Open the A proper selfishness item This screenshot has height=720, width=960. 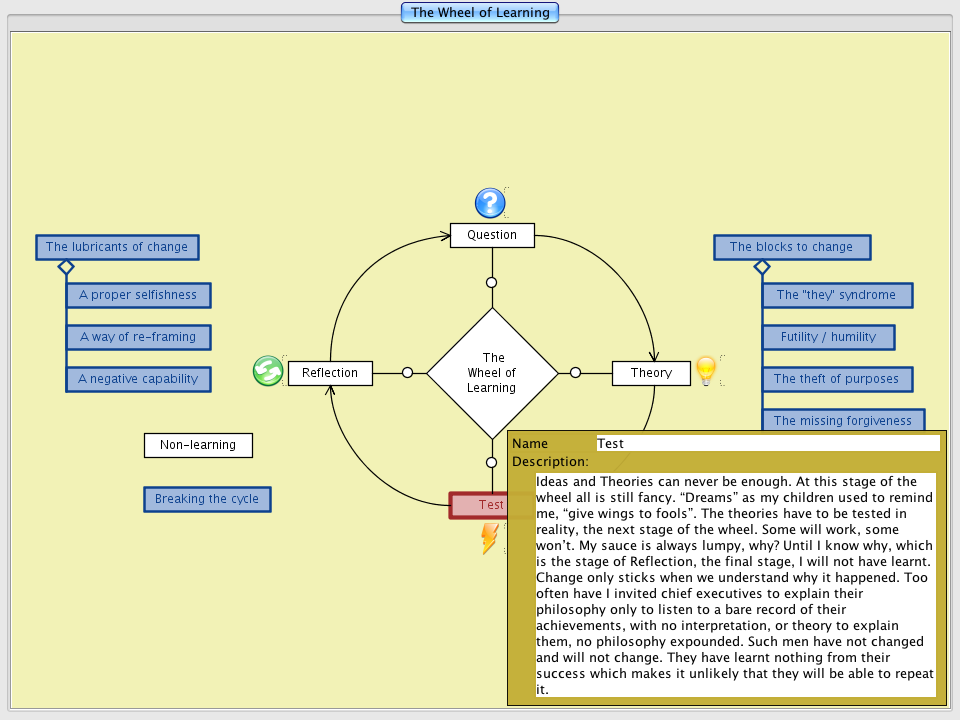tap(138, 295)
